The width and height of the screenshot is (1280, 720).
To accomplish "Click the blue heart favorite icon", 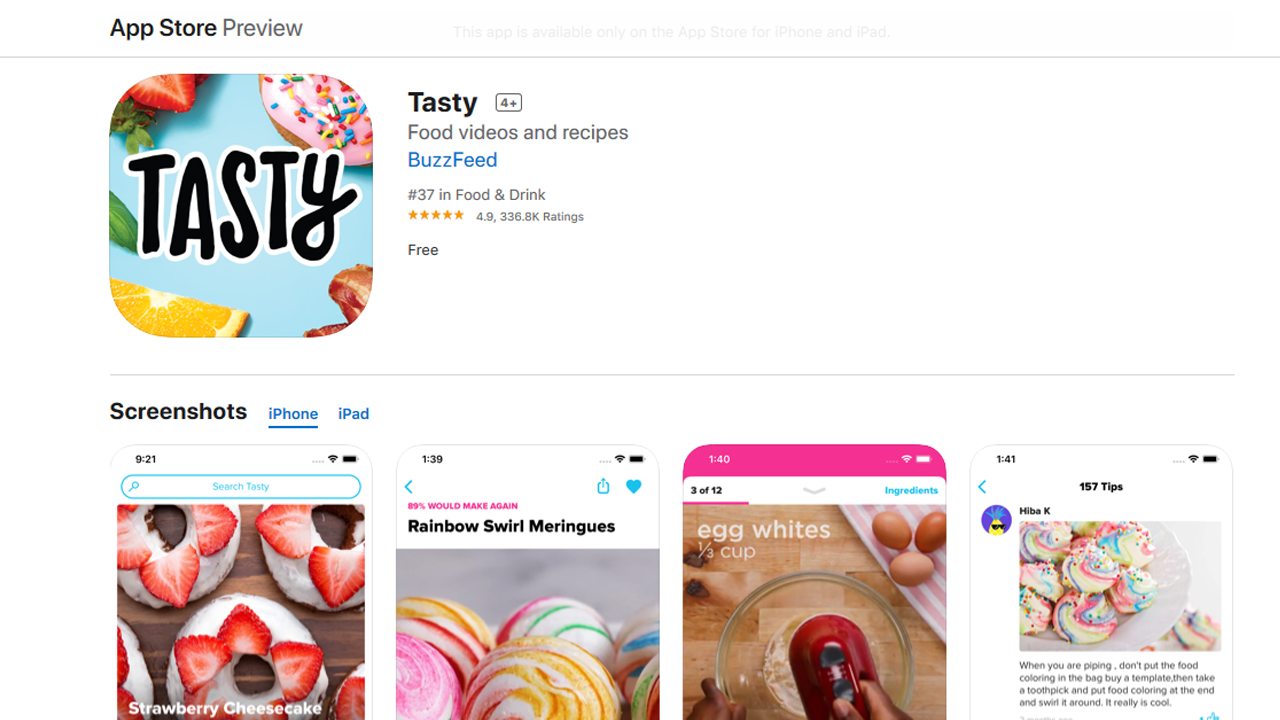I will (633, 486).
